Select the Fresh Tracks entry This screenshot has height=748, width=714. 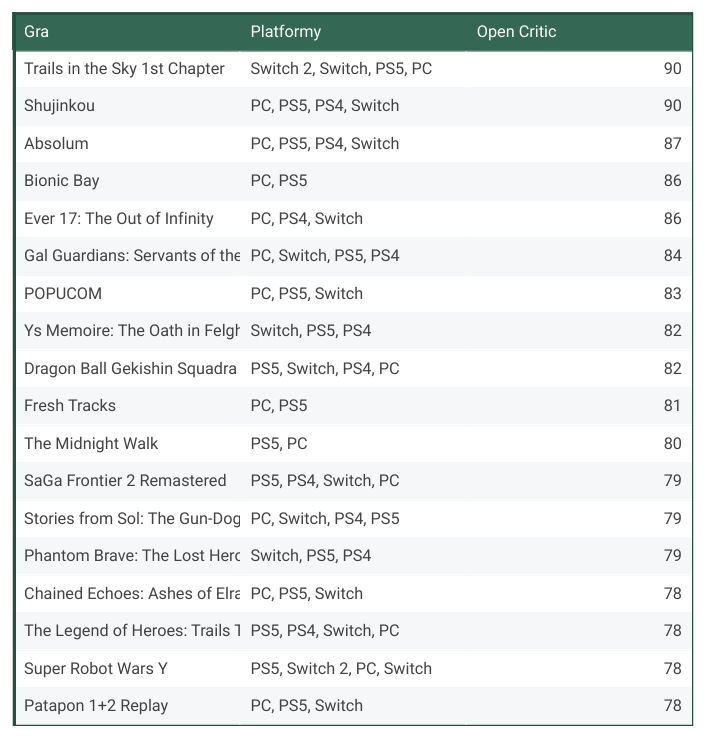pos(70,406)
